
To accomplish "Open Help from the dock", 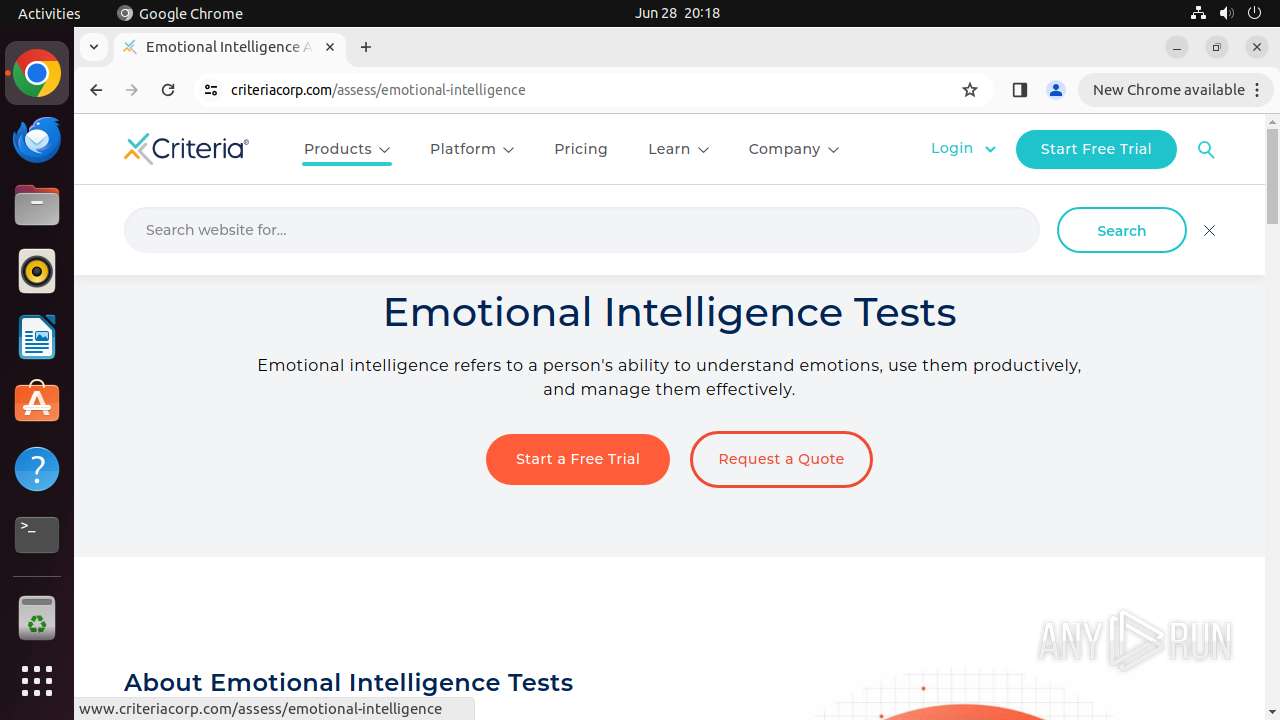I will click(x=37, y=469).
